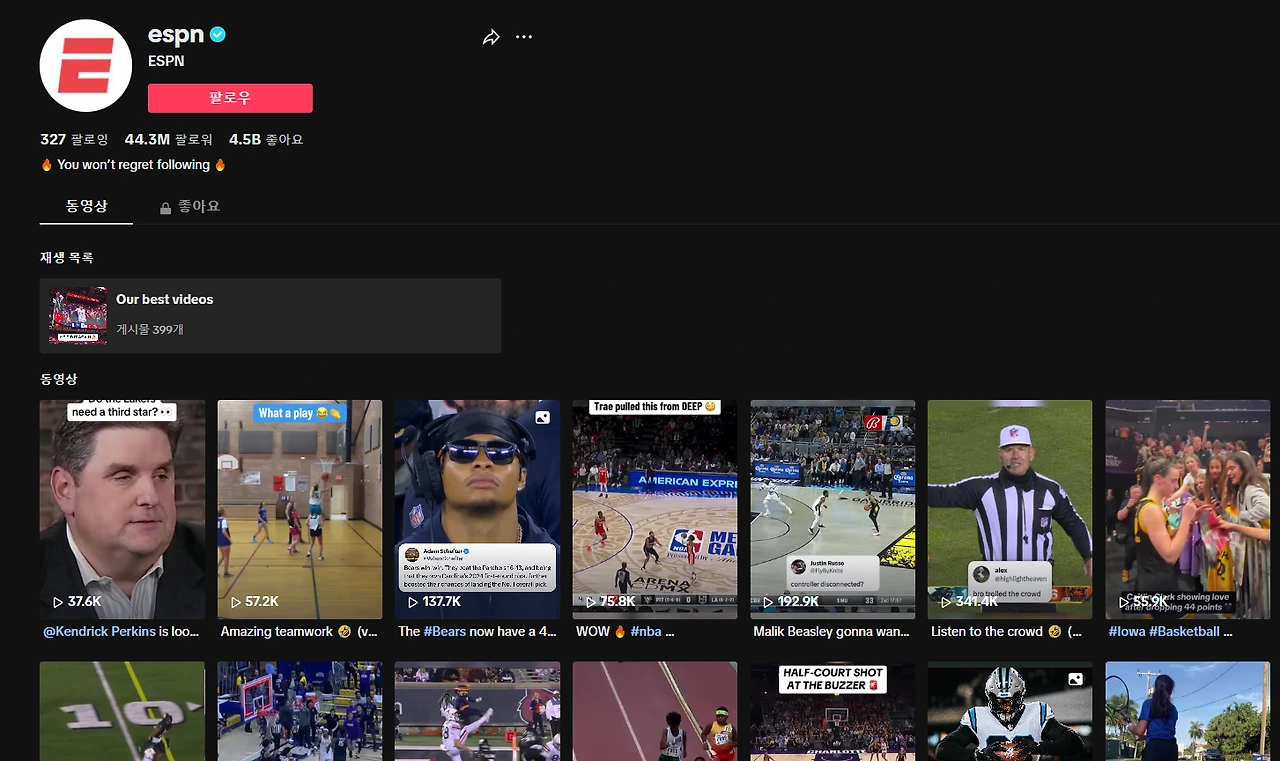Click the slideshow icon on the Bears video thumbnail
The width and height of the screenshot is (1280, 761).
542,417
